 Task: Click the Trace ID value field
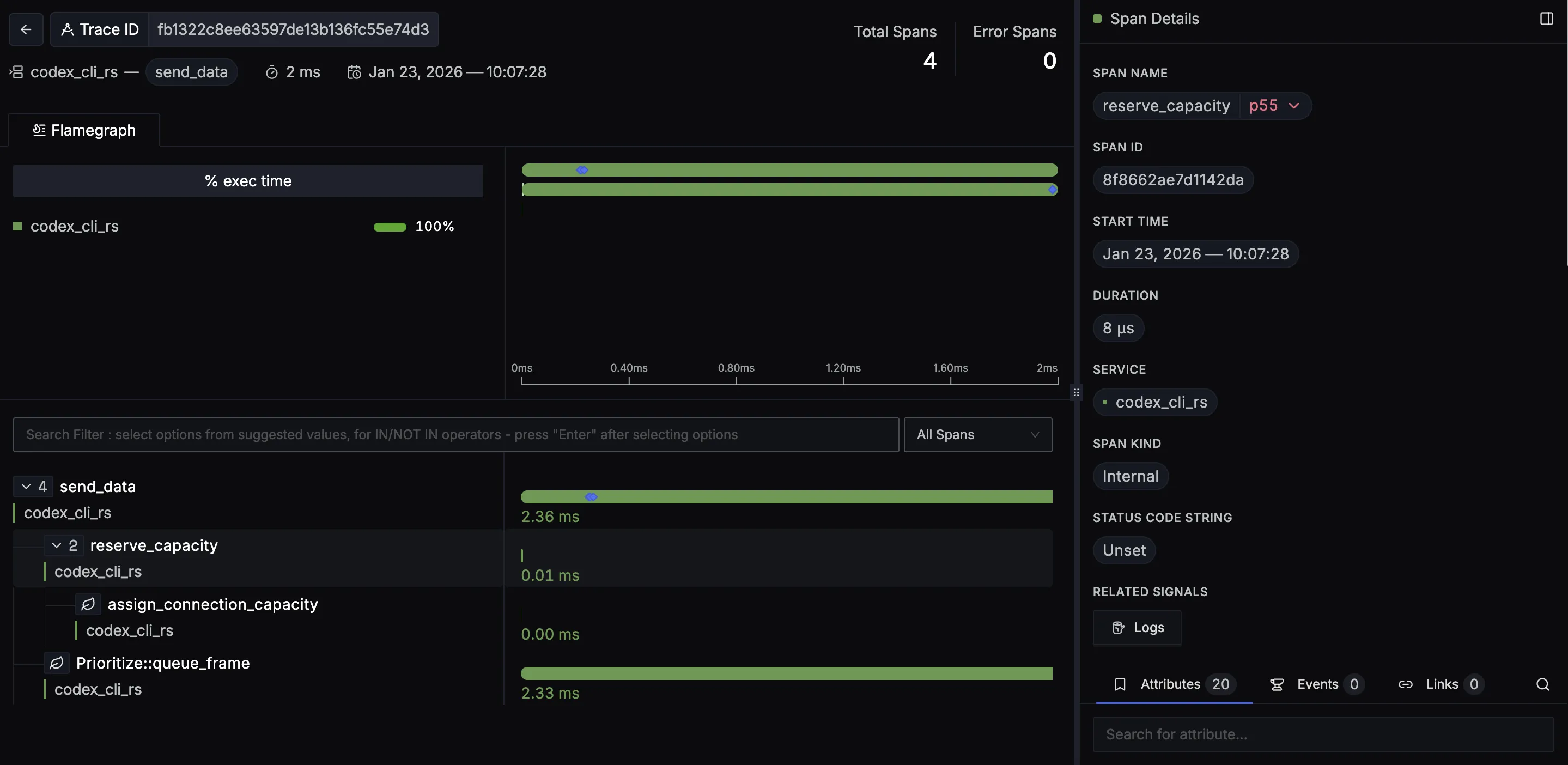tap(293, 29)
